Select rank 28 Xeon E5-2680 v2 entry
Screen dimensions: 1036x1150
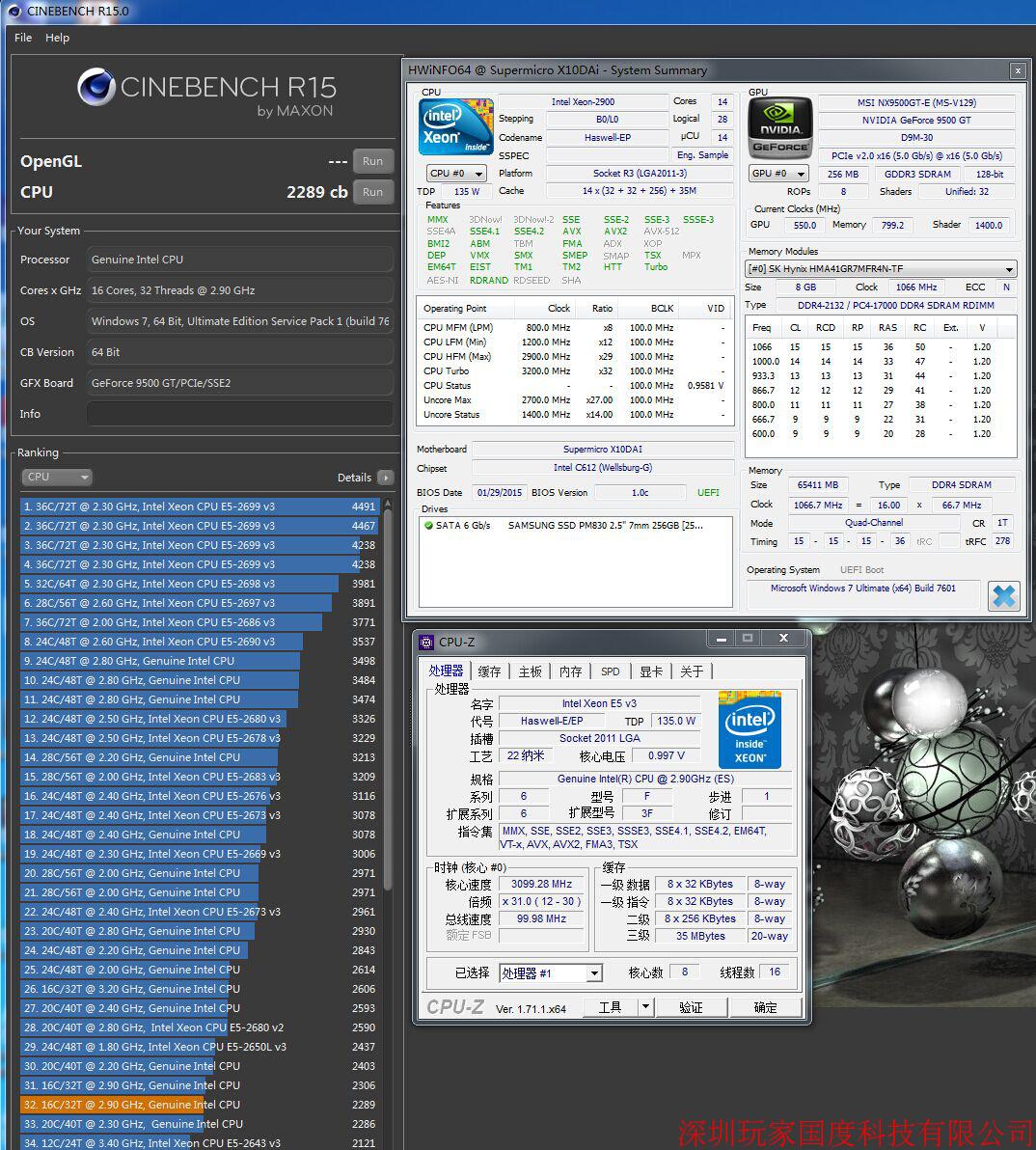click(x=201, y=1027)
